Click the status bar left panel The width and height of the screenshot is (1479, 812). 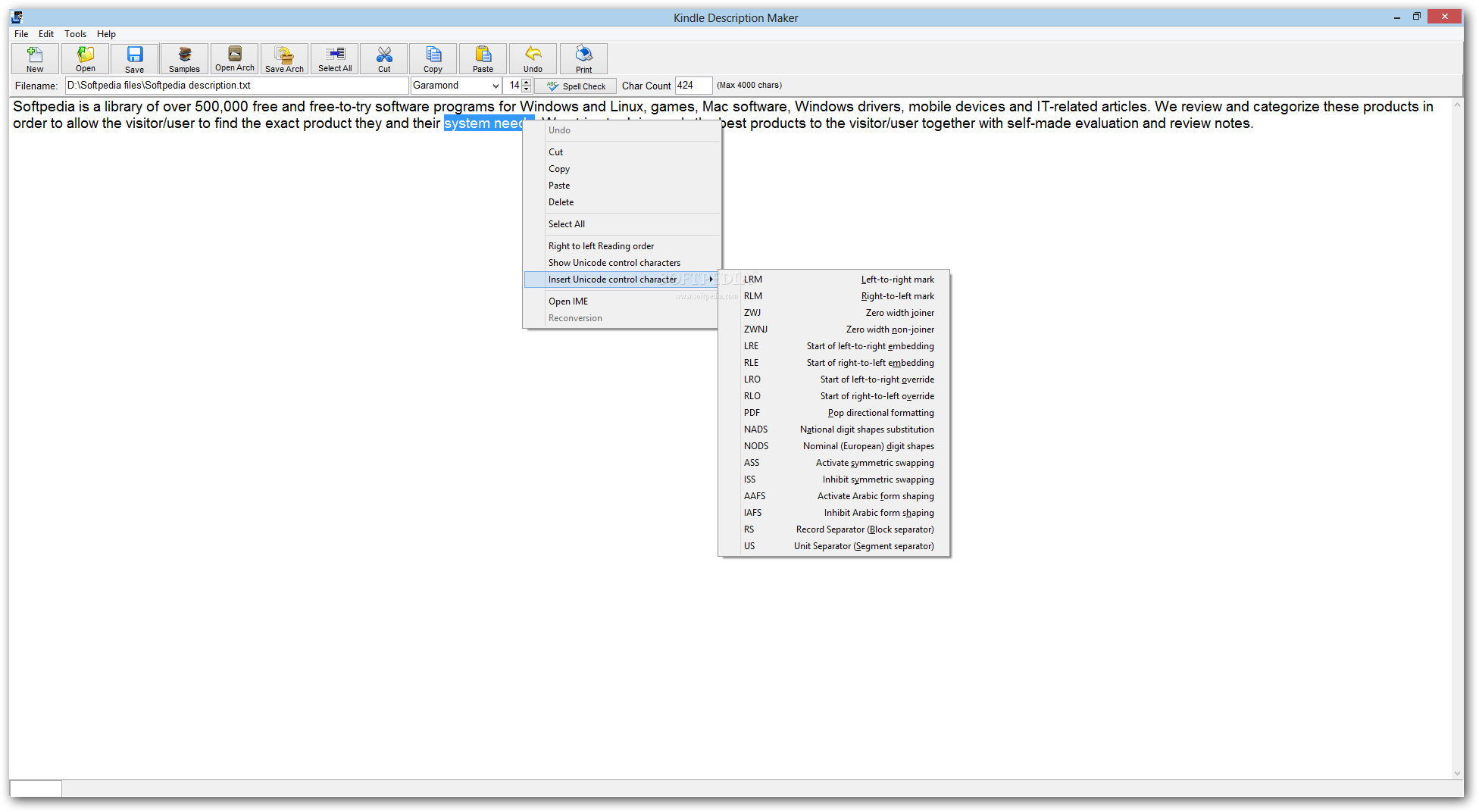[x=36, y=789]
